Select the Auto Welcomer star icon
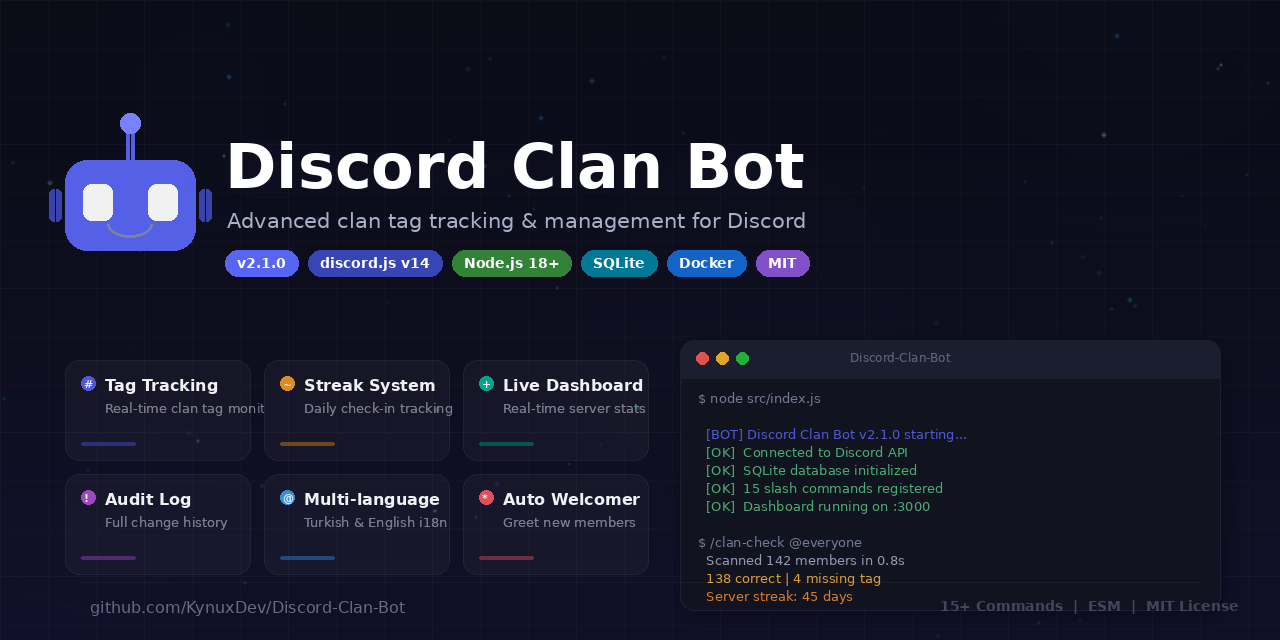Viewport: 1280px width, 640px height. (486, 497)
